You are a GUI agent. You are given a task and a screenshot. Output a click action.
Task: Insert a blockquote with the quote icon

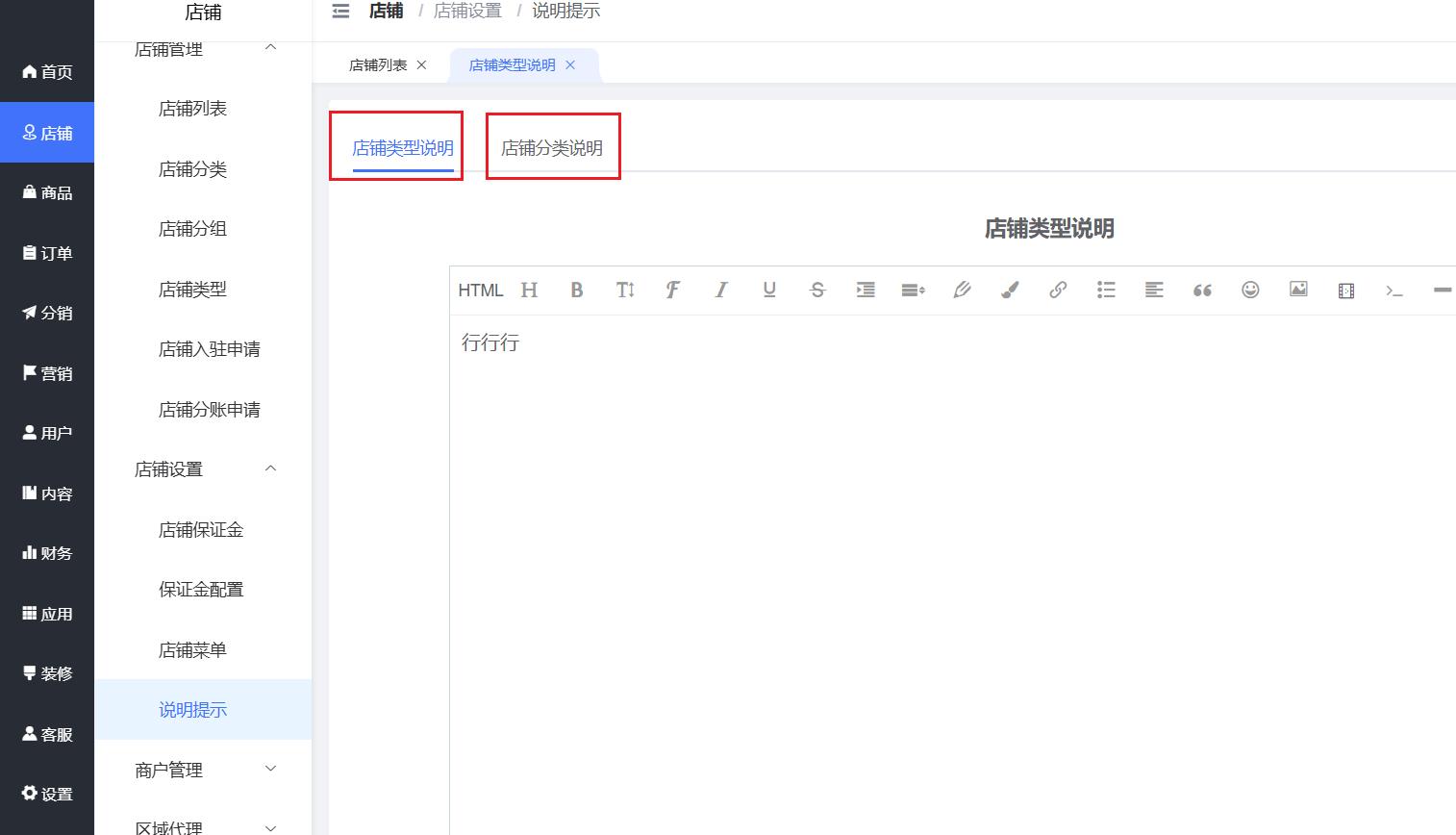(1202, 290)
